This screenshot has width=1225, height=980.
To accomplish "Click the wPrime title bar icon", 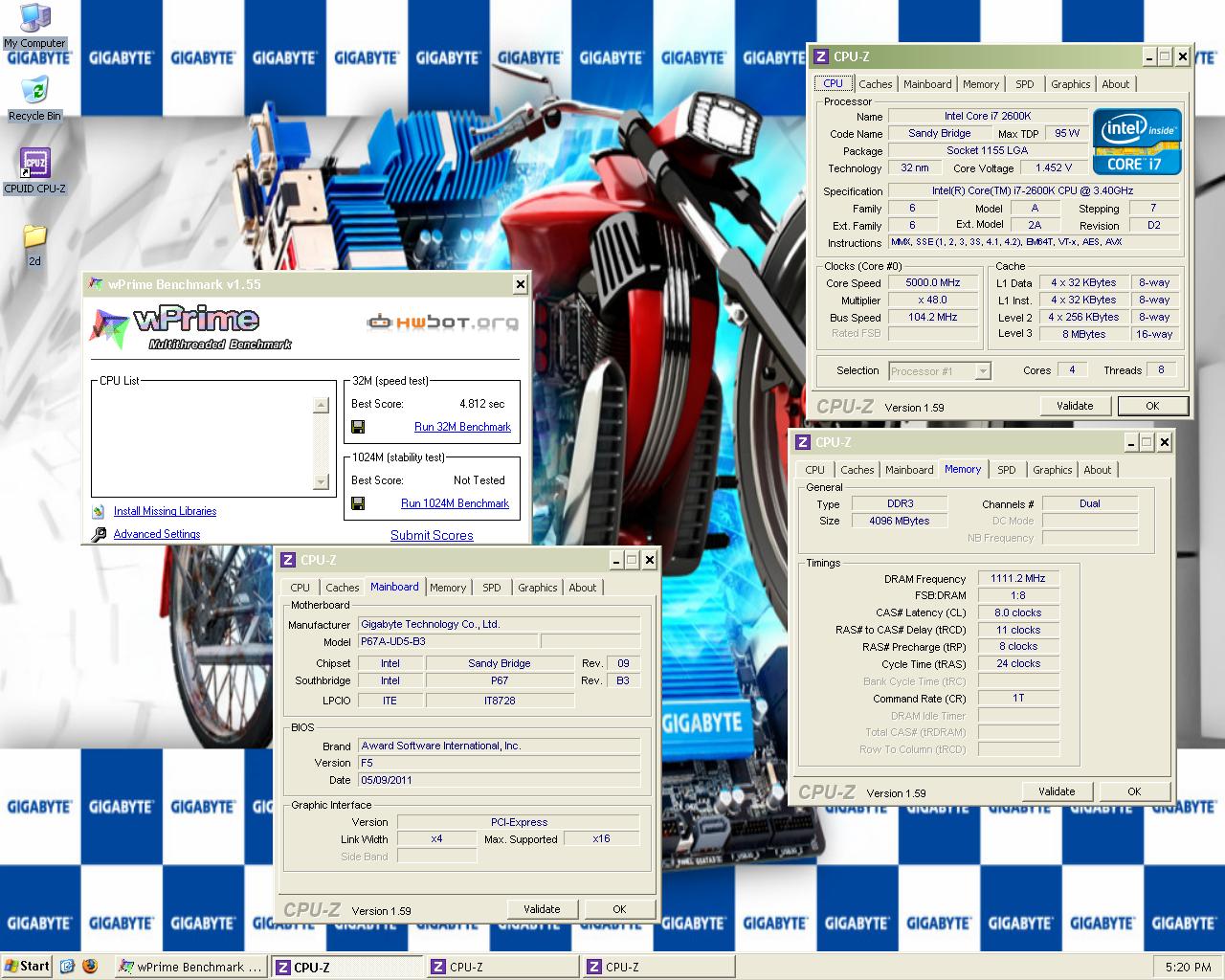I will pos(96,284).
